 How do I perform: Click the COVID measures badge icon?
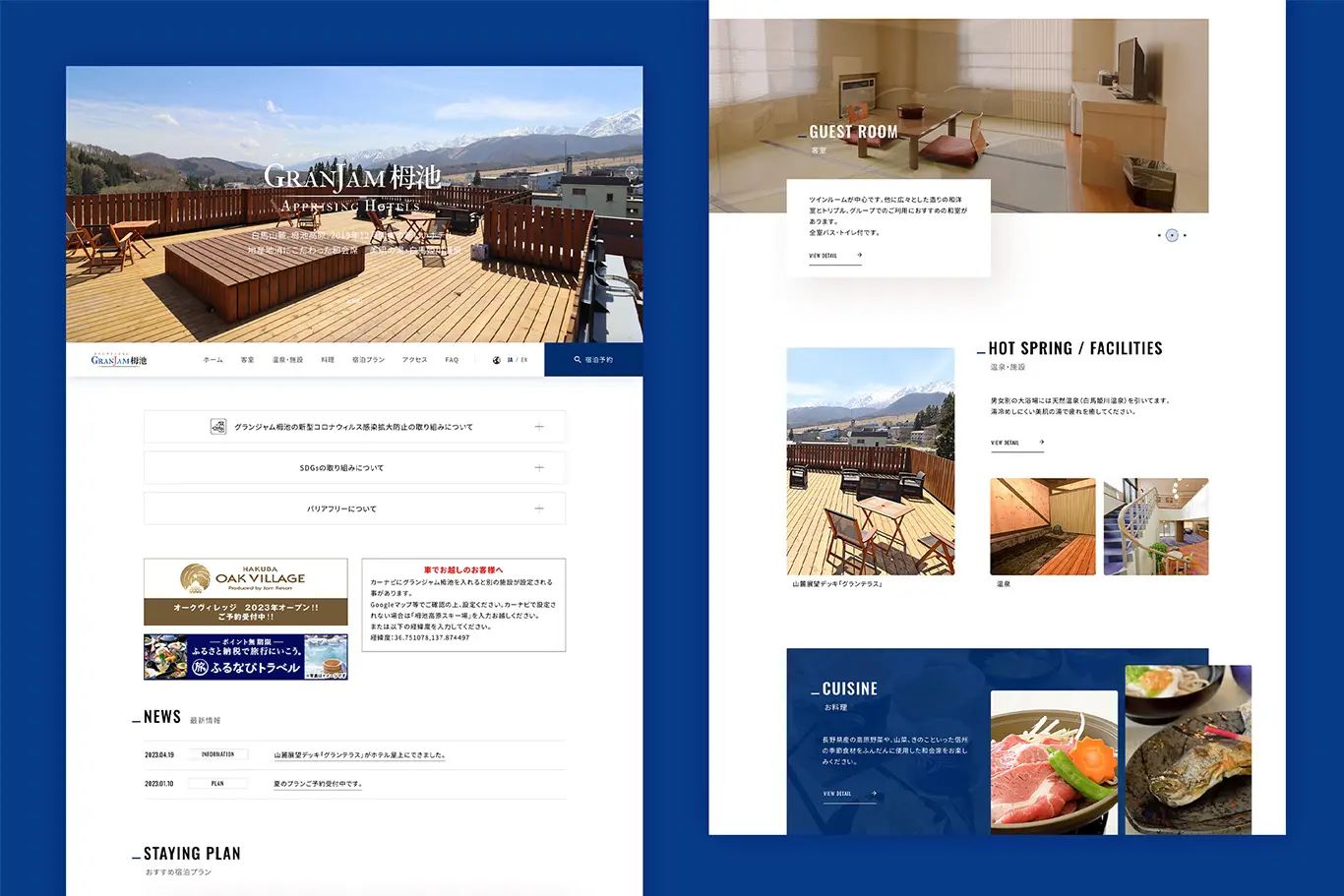pos(218,427)
